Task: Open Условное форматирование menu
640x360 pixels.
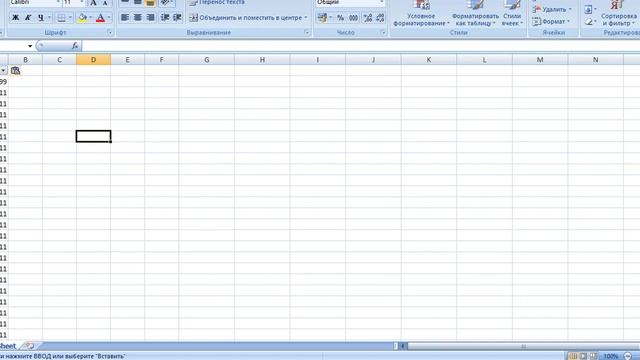Action: click(421, 13)
